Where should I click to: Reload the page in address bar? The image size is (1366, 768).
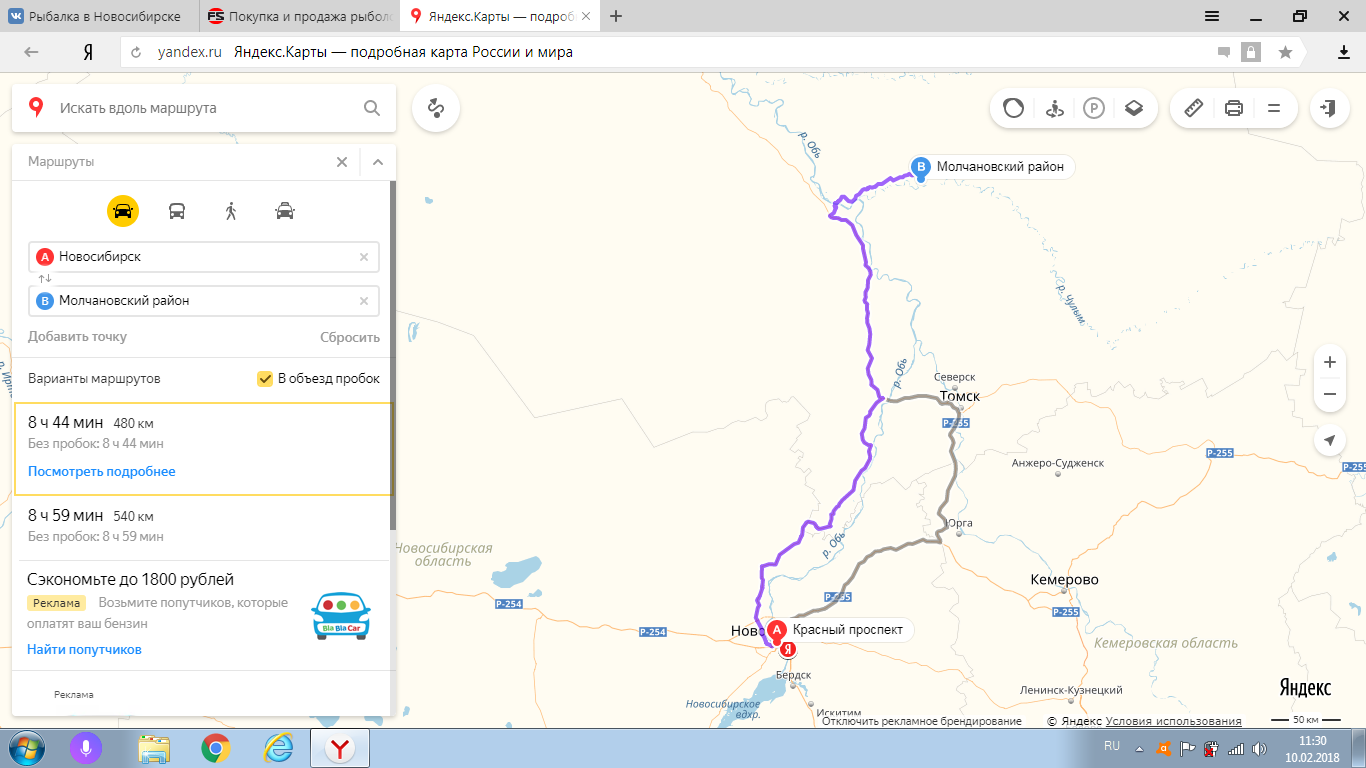click(x=136, y=52)
